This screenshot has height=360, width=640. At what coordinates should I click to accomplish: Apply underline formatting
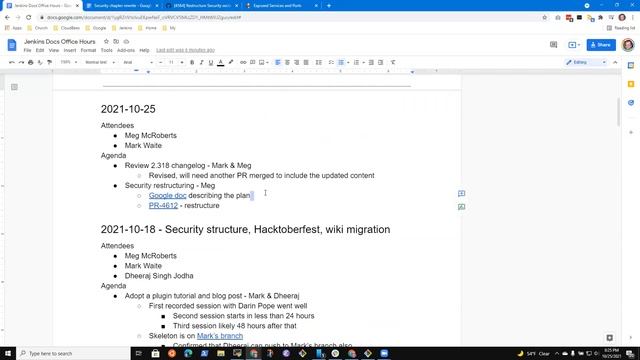(211, 62)
